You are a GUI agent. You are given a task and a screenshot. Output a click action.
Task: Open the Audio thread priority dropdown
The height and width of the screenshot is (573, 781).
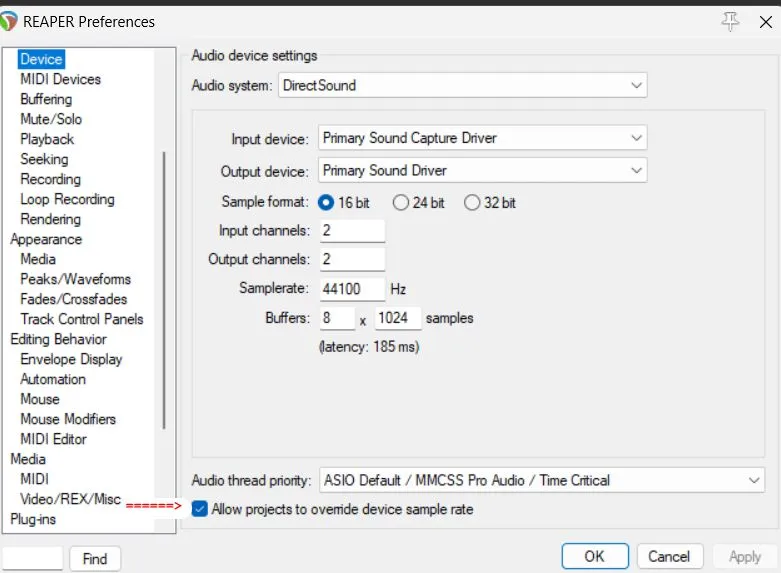click(x=541, y=480)
